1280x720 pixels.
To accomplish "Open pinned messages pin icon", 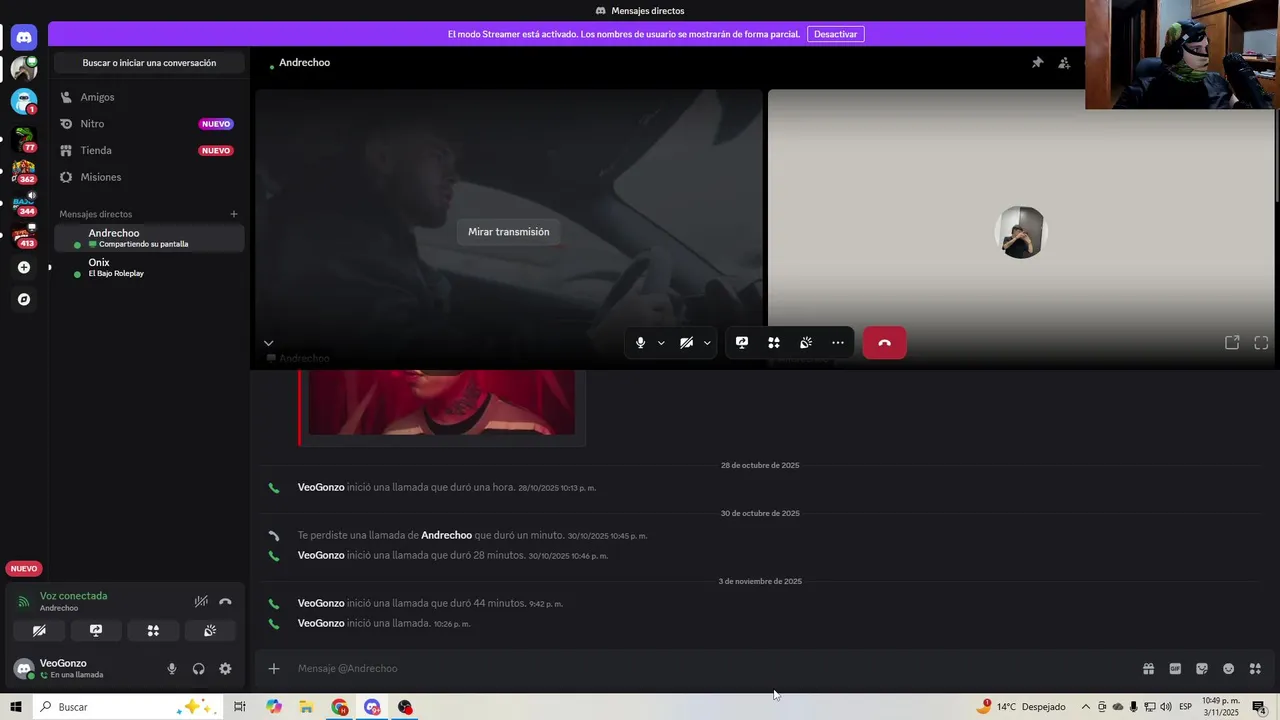I will point(1037,62).
